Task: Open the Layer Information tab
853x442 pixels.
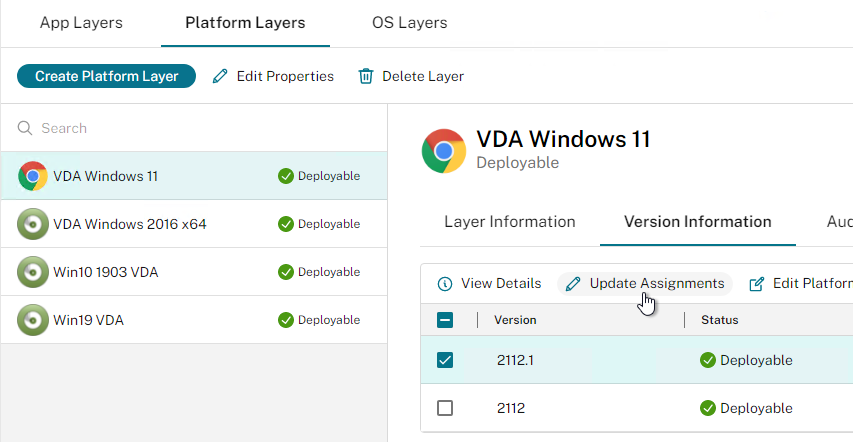Action: coord(510,222)
